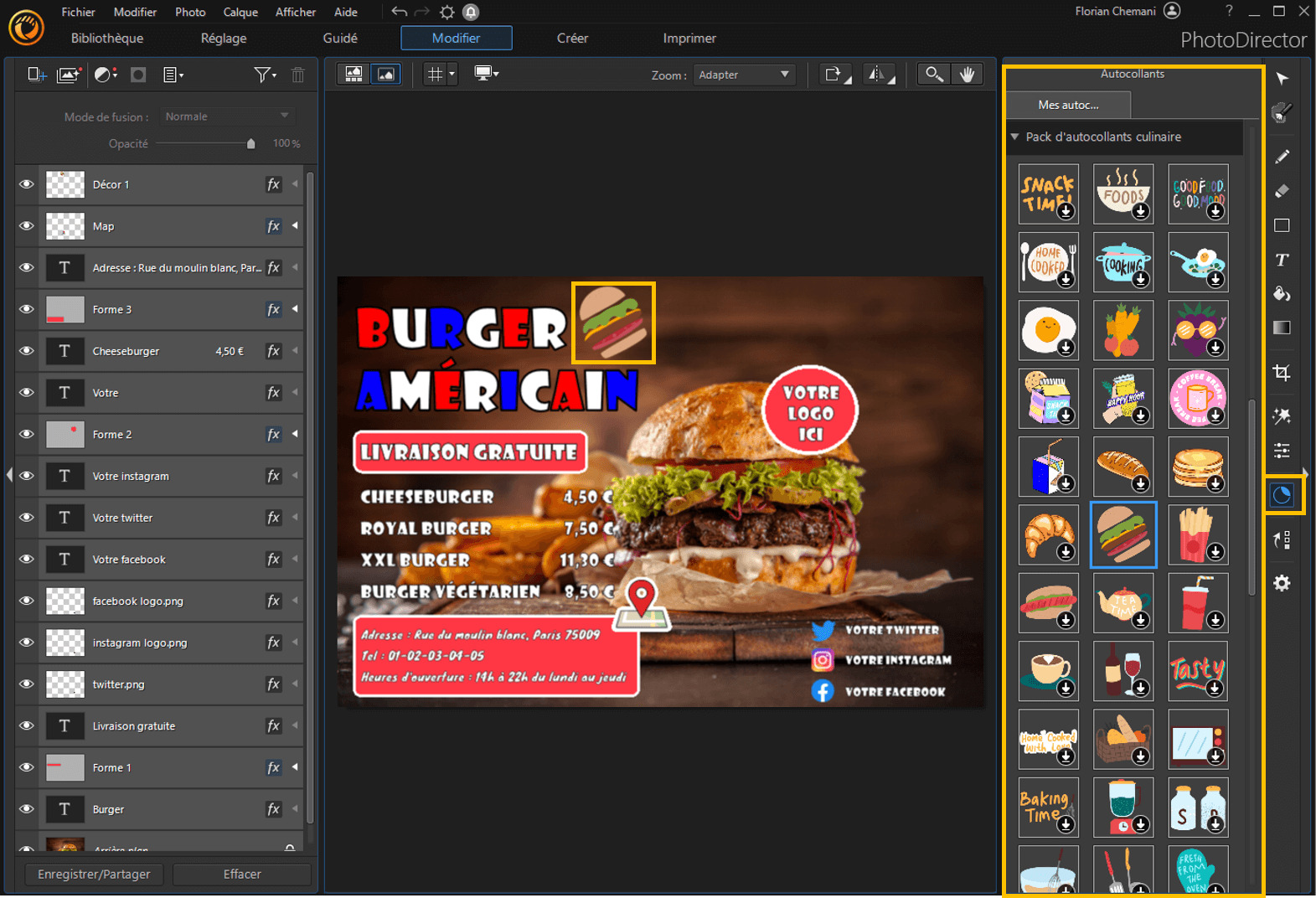Click the Effacer button
1316x898 pixels.
coord(242,875)
